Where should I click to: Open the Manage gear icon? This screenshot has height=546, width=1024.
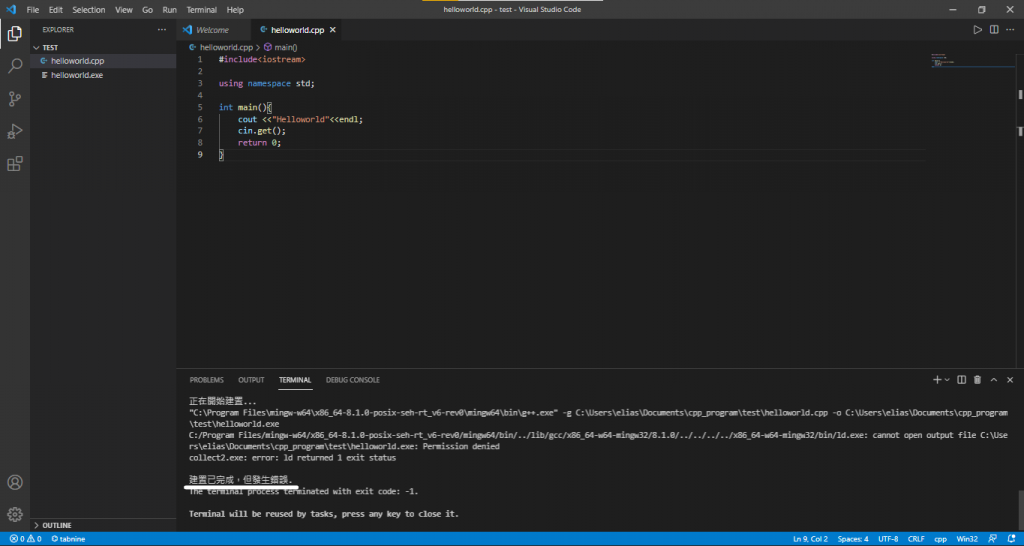tap(14, 514)
